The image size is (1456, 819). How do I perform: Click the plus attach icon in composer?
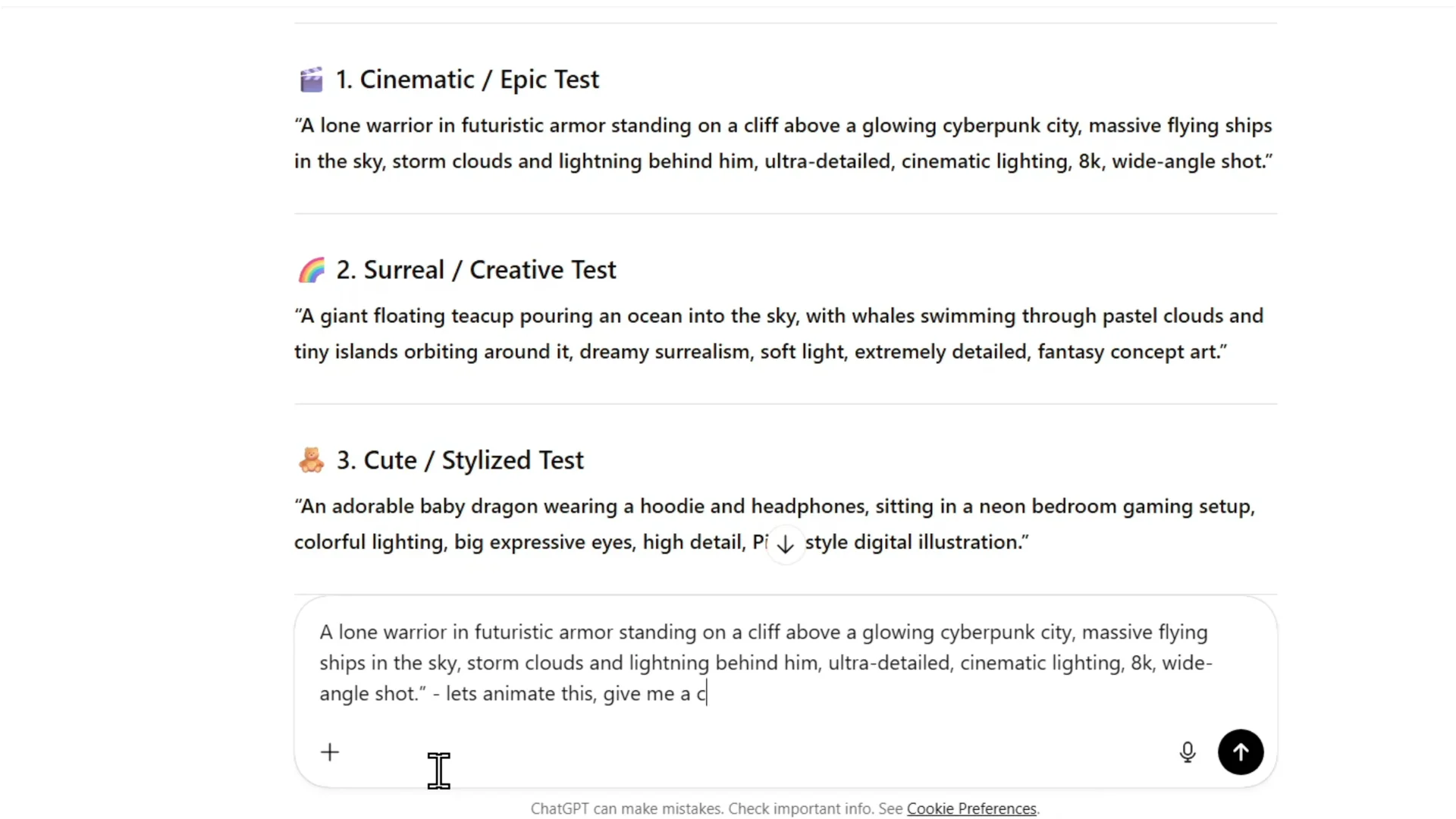(x=330, y=752)
